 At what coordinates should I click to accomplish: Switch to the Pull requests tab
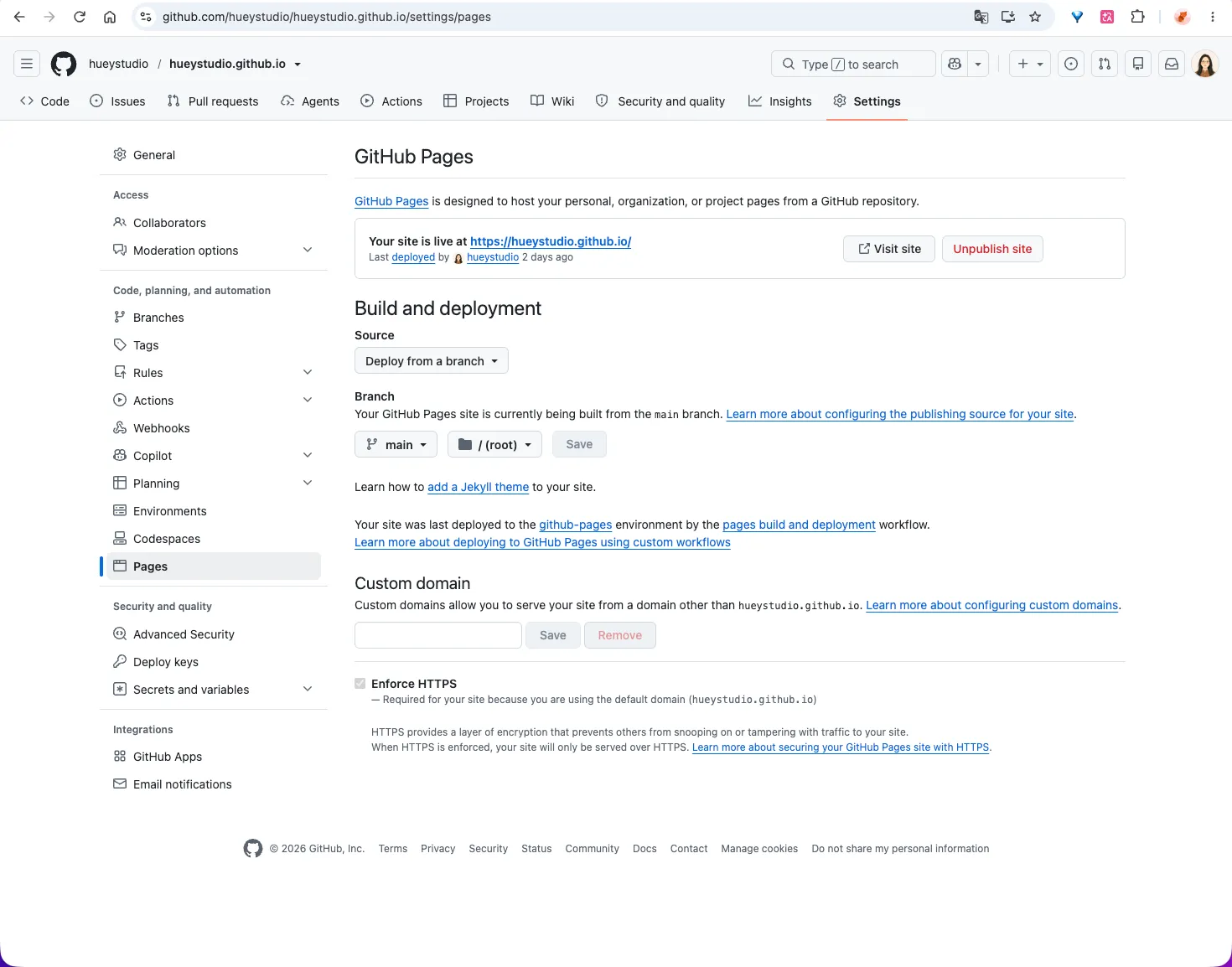(x=213, y=101)
